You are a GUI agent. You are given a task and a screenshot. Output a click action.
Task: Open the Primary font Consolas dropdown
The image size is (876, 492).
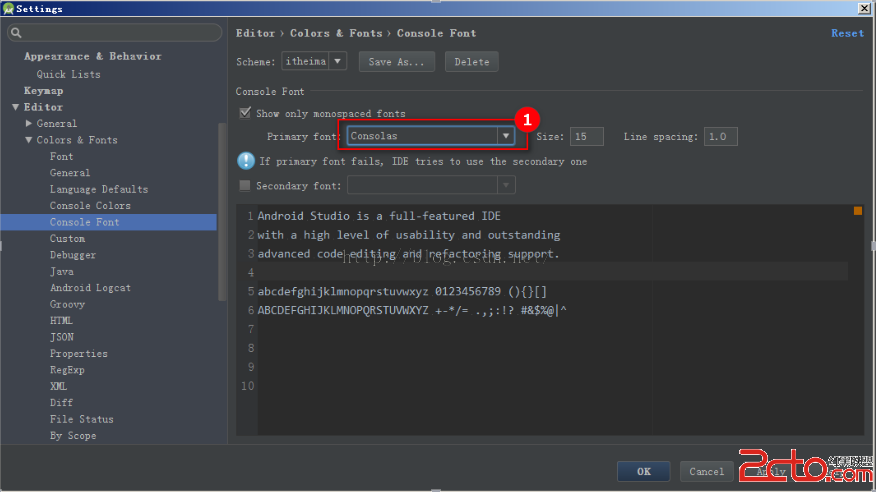pos(507,136)
